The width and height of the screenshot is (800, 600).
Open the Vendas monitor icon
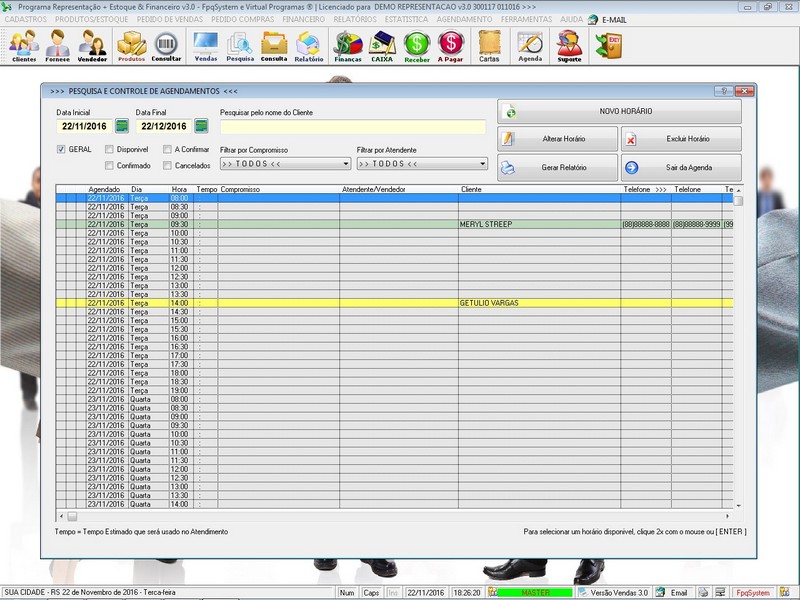click(x=206, y=46)
